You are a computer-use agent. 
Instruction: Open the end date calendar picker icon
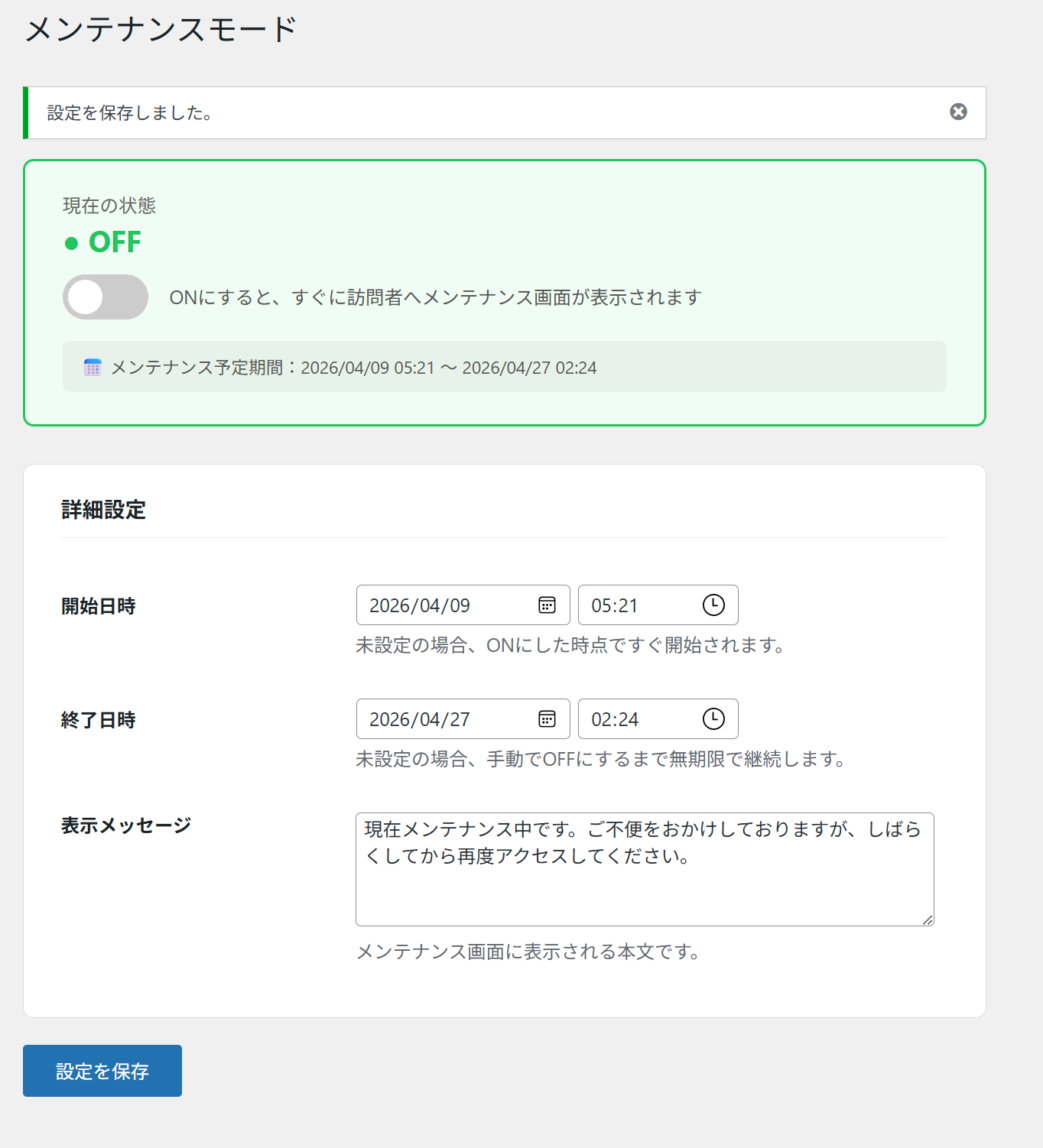coord(547,719)
